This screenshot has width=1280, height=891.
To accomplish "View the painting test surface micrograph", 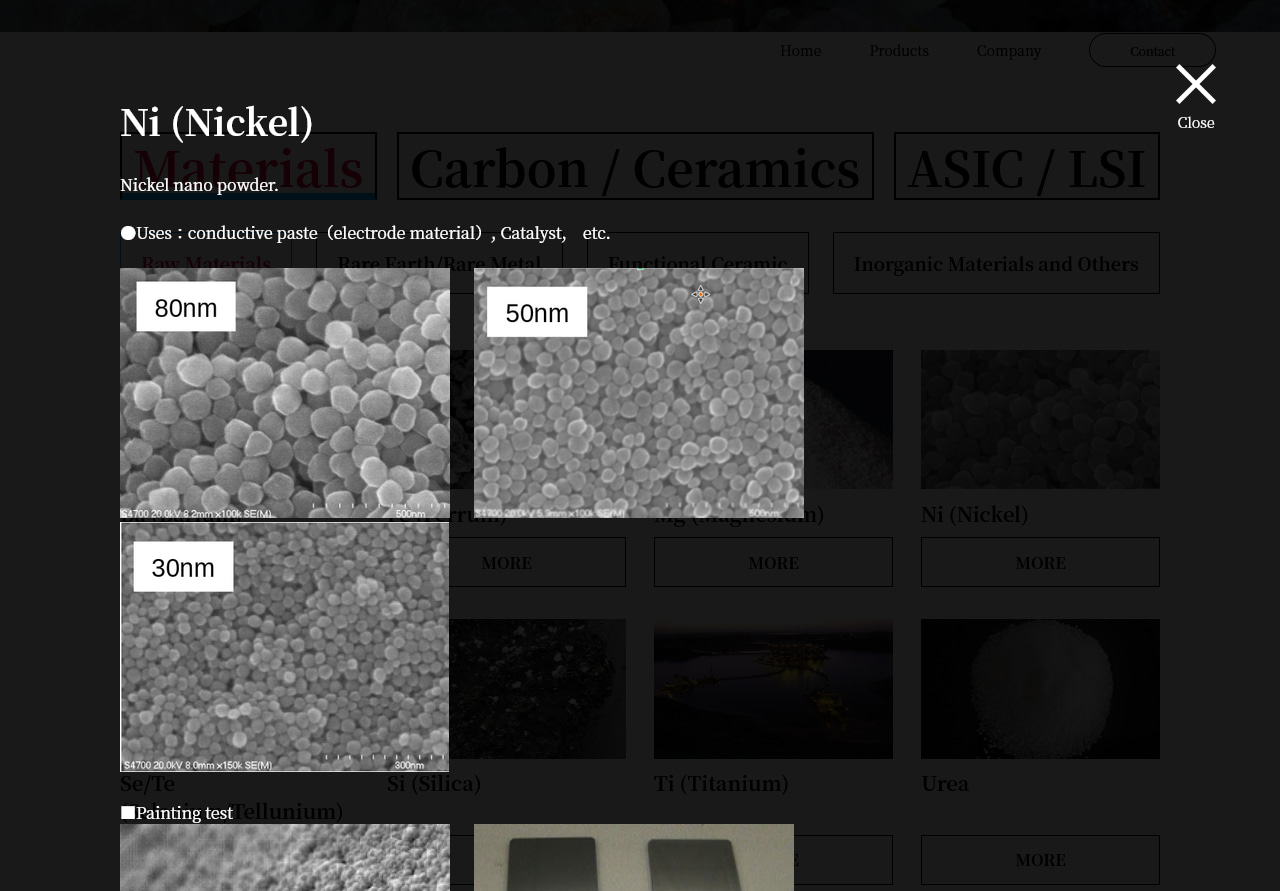I will tap(285, 857).
